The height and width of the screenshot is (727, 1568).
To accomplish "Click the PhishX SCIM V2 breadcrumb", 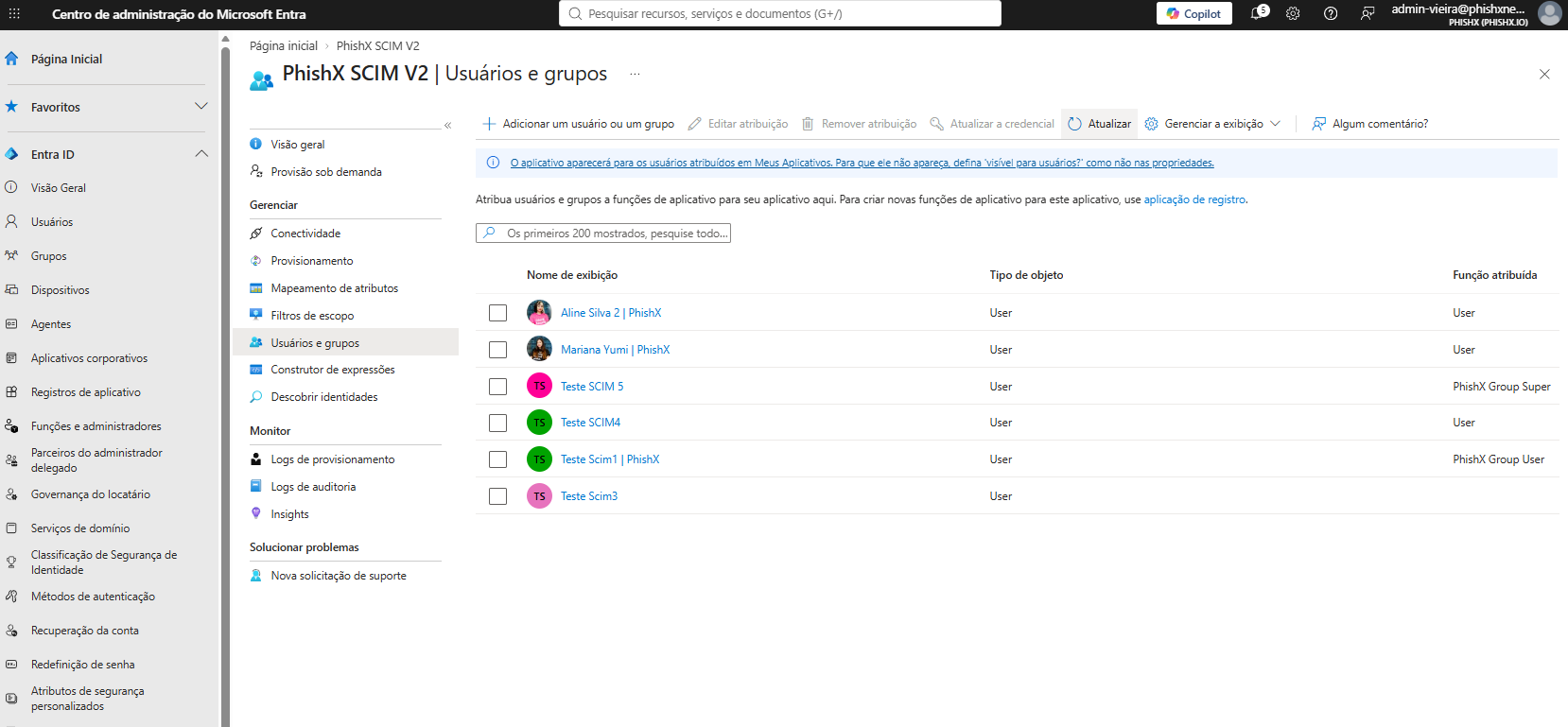I will click(378, 45).
